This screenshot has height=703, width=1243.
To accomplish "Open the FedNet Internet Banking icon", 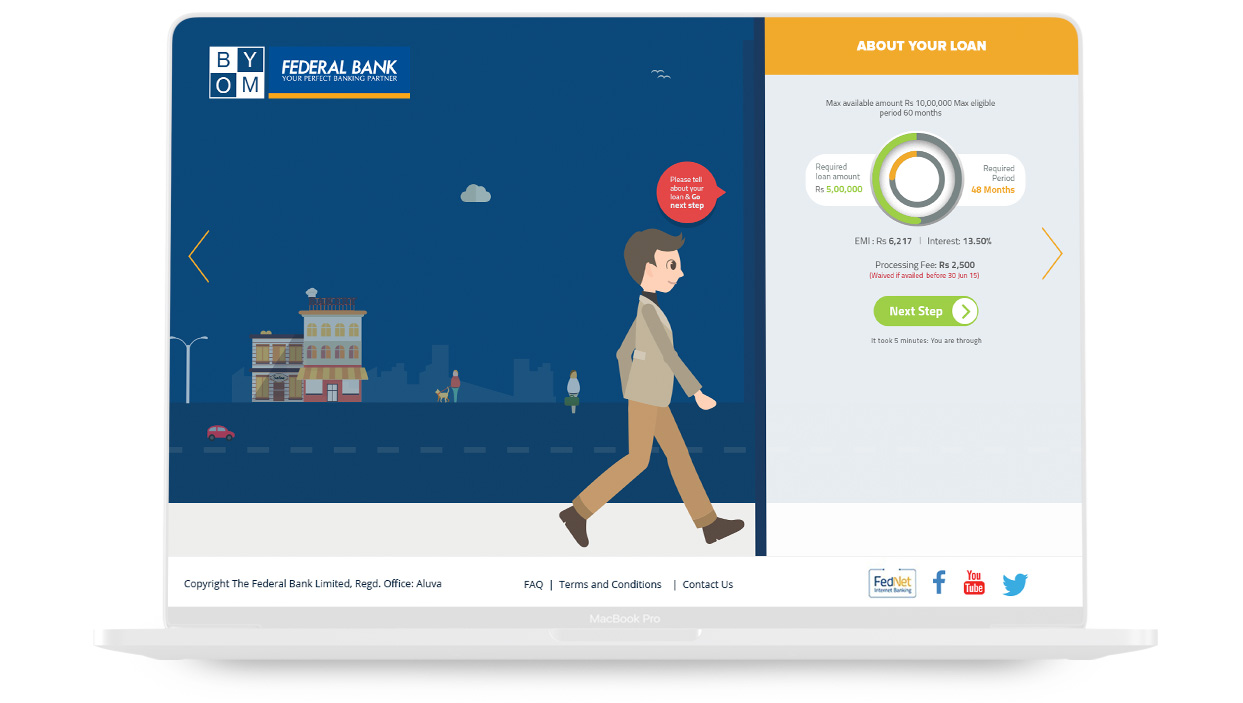I will pyautogui.click(x=891, y=583).
